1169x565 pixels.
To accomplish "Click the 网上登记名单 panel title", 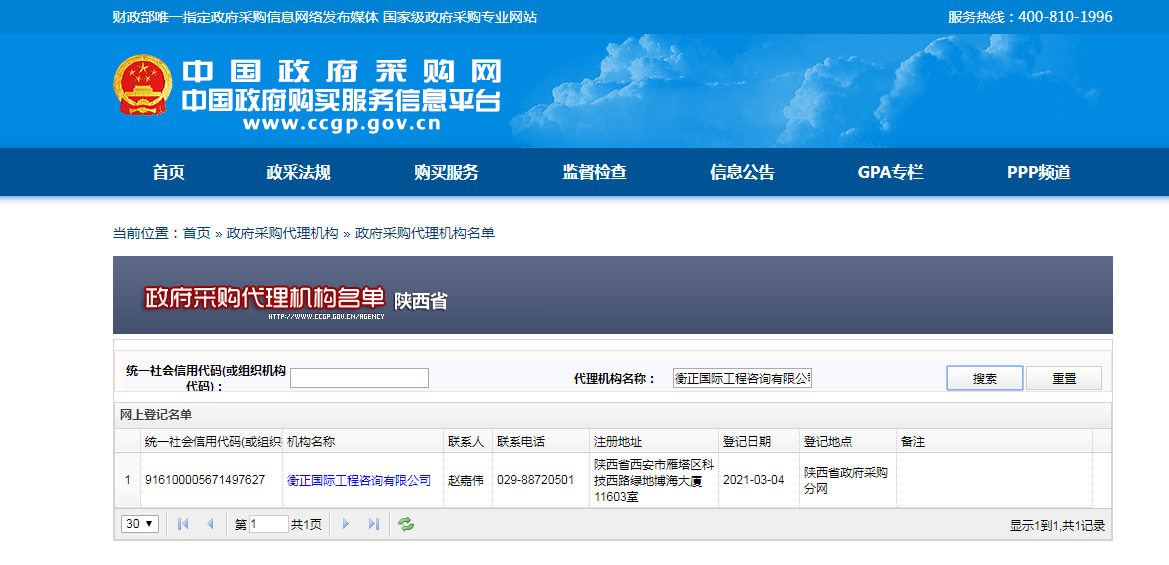I will 156,414.
